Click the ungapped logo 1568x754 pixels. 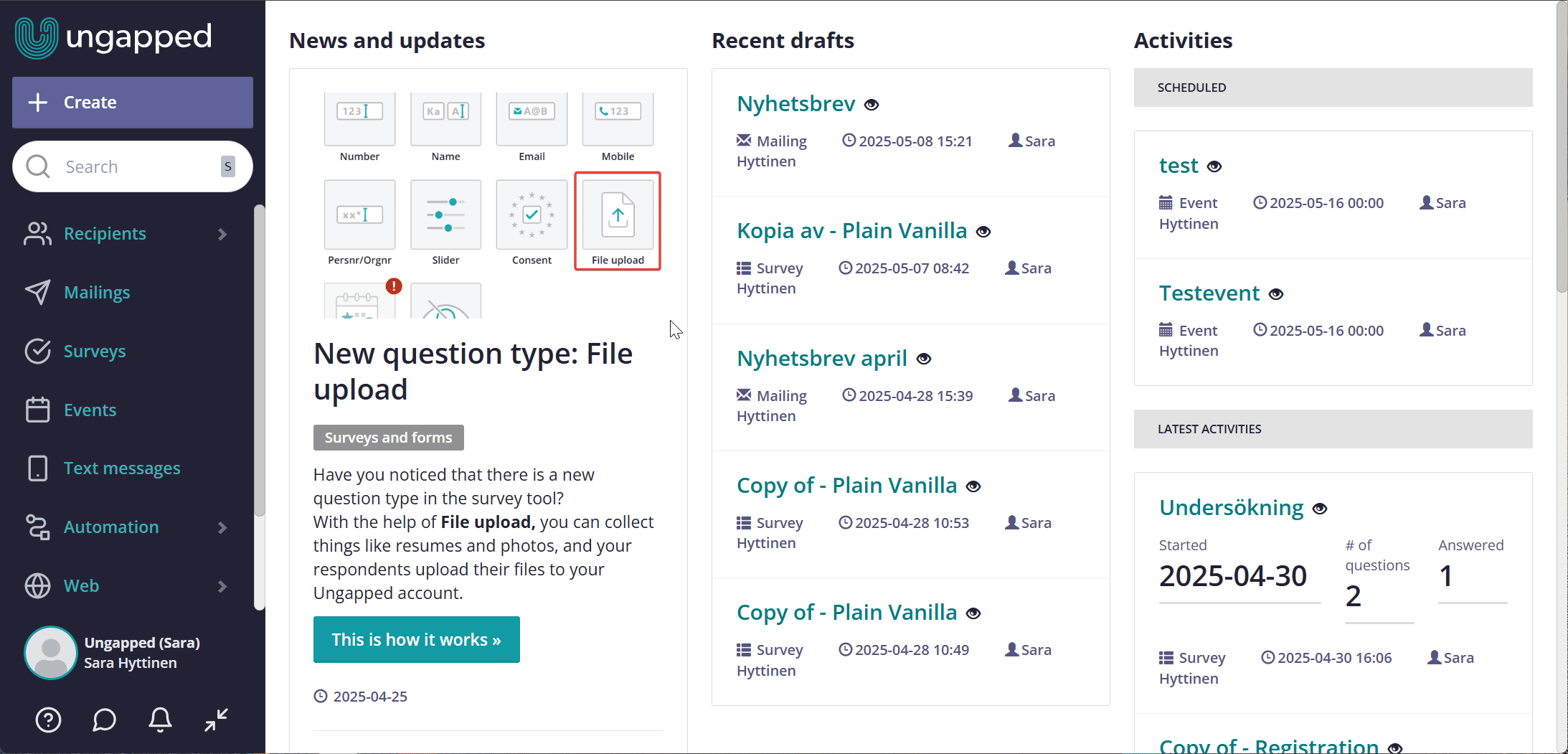[x=113, y=37]
